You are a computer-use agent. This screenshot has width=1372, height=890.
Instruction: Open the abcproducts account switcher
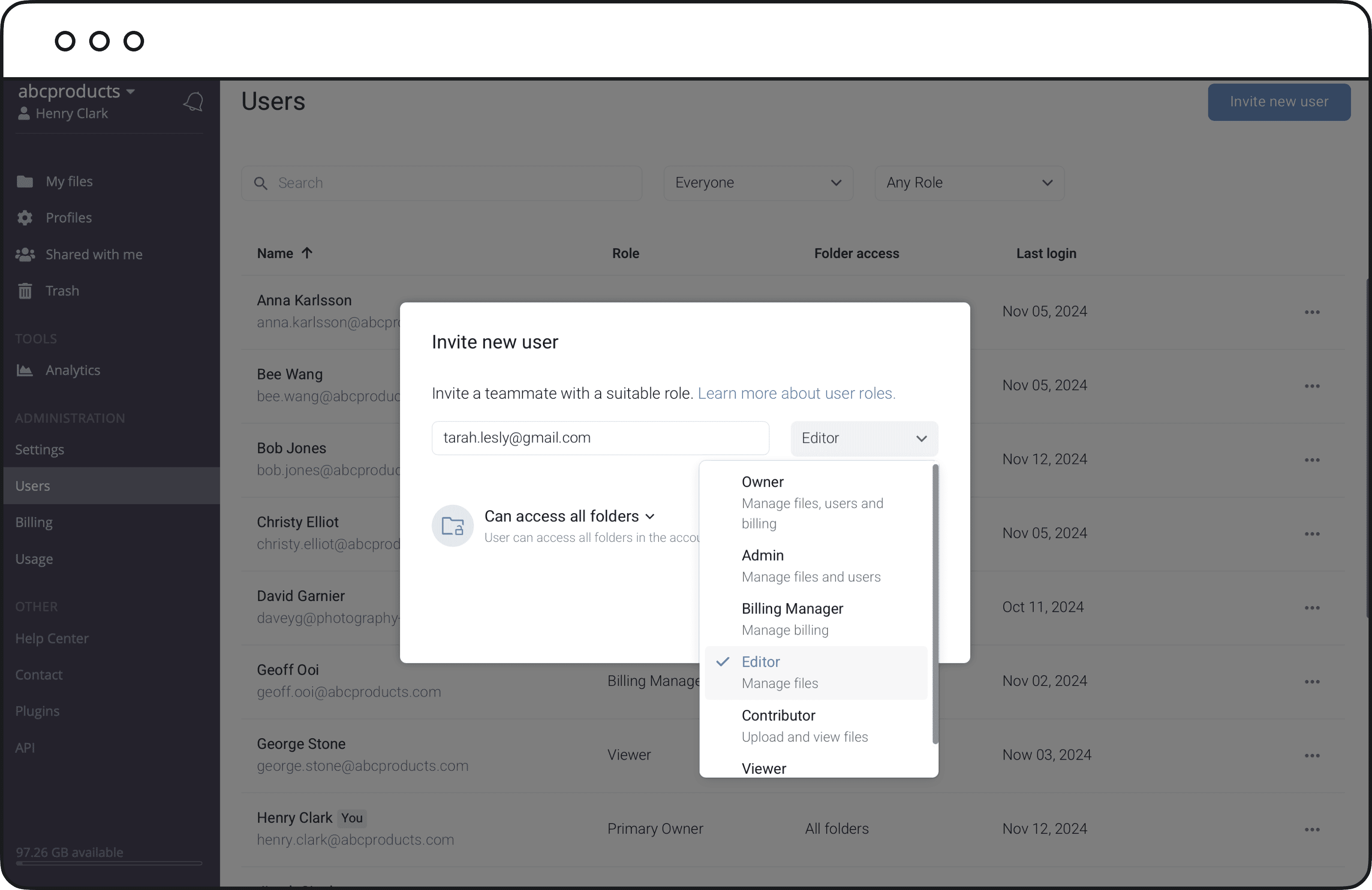[76, 91]
